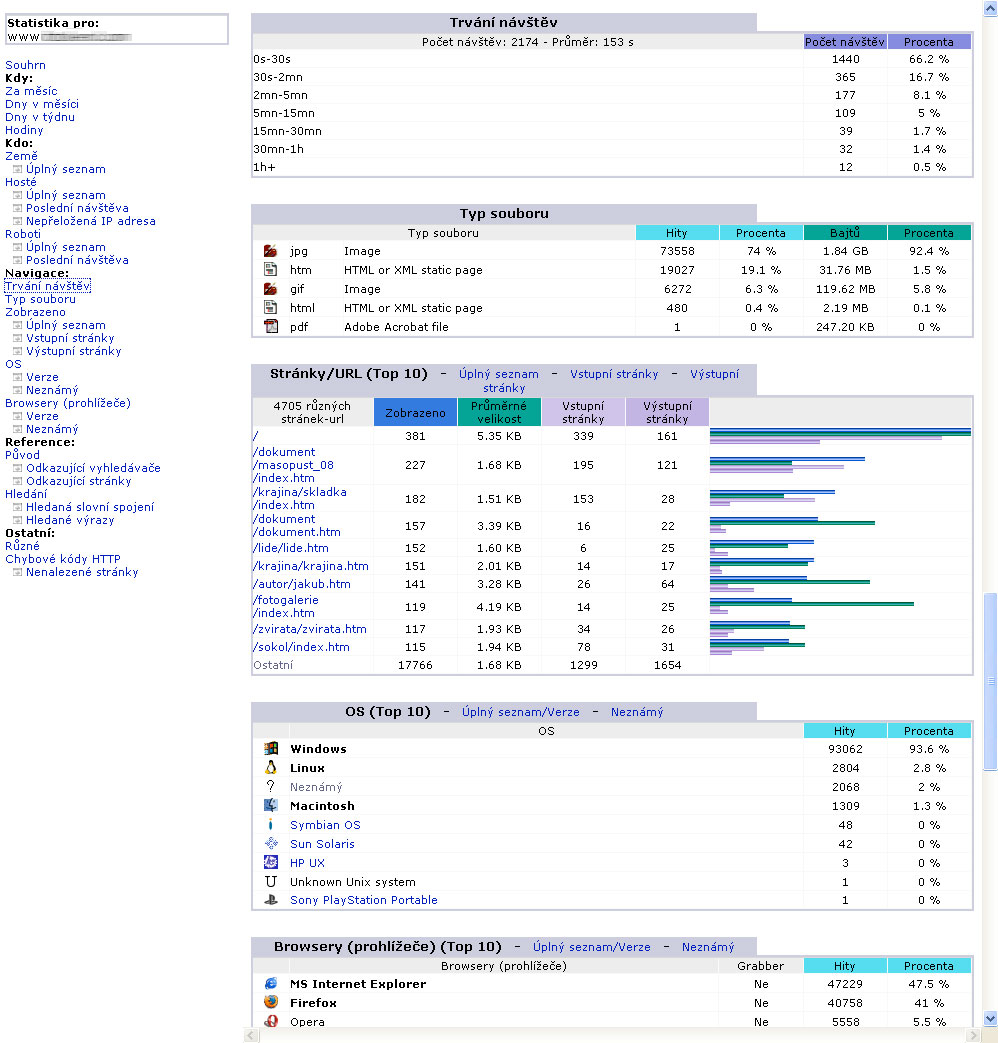The image size is (998, 1043).
Task: Open Trvání návštěv in the sidebar
Action: (47, 286)
